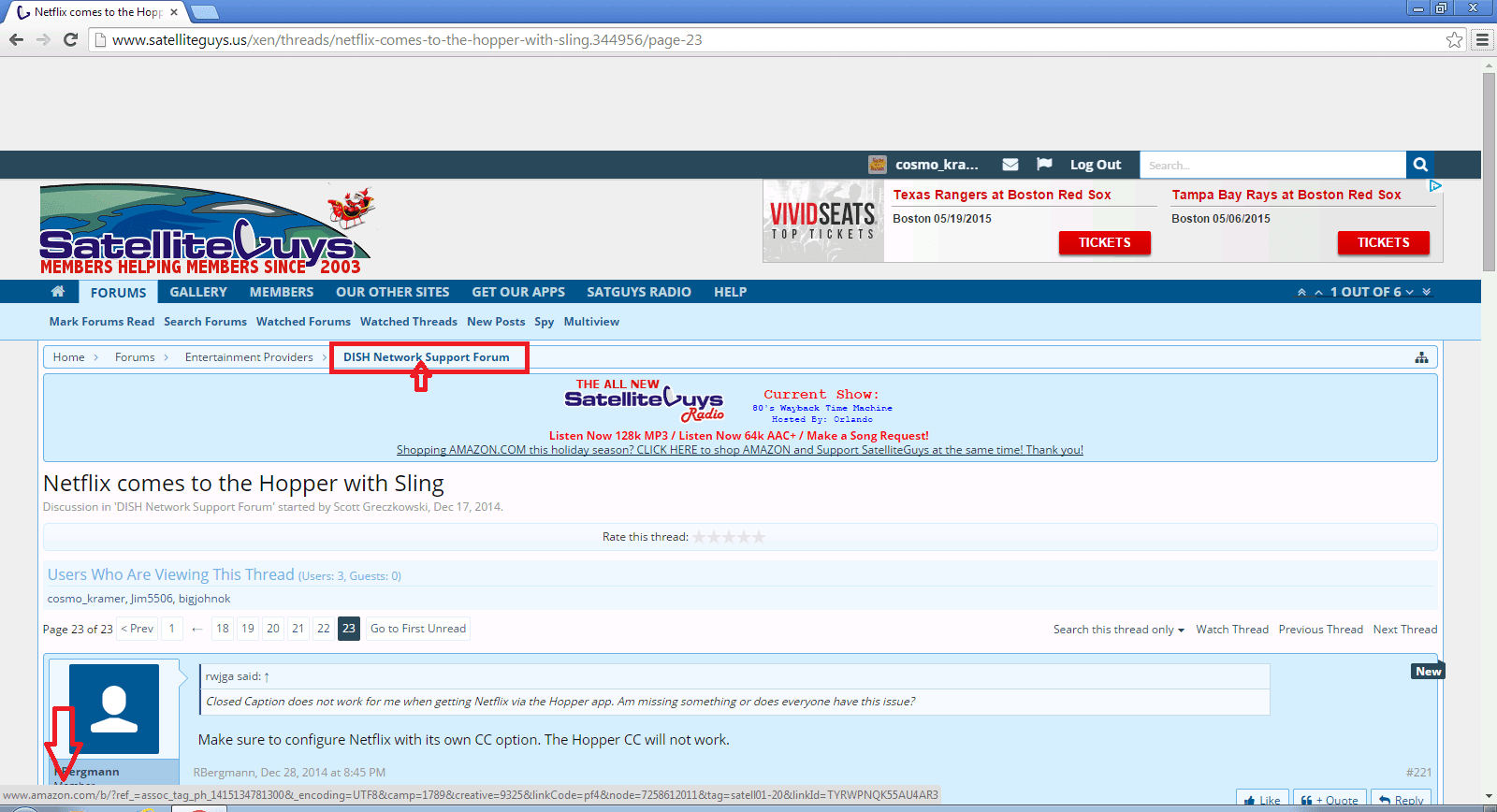
Task: Open the MEMBERS navigation tab
Action: coord(282,292)
